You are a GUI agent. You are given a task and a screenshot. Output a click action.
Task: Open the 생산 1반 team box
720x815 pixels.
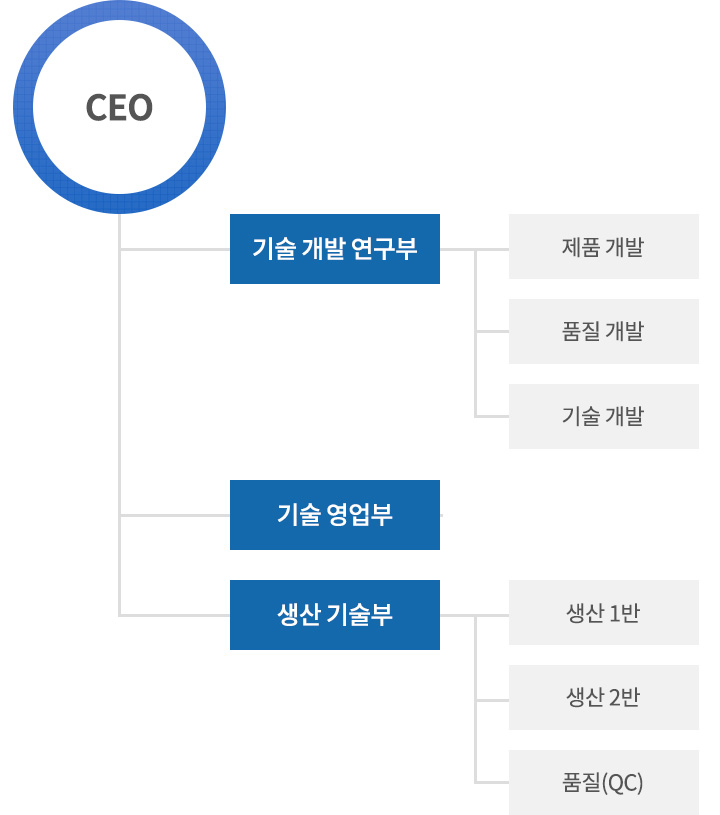tap(604, 612)
